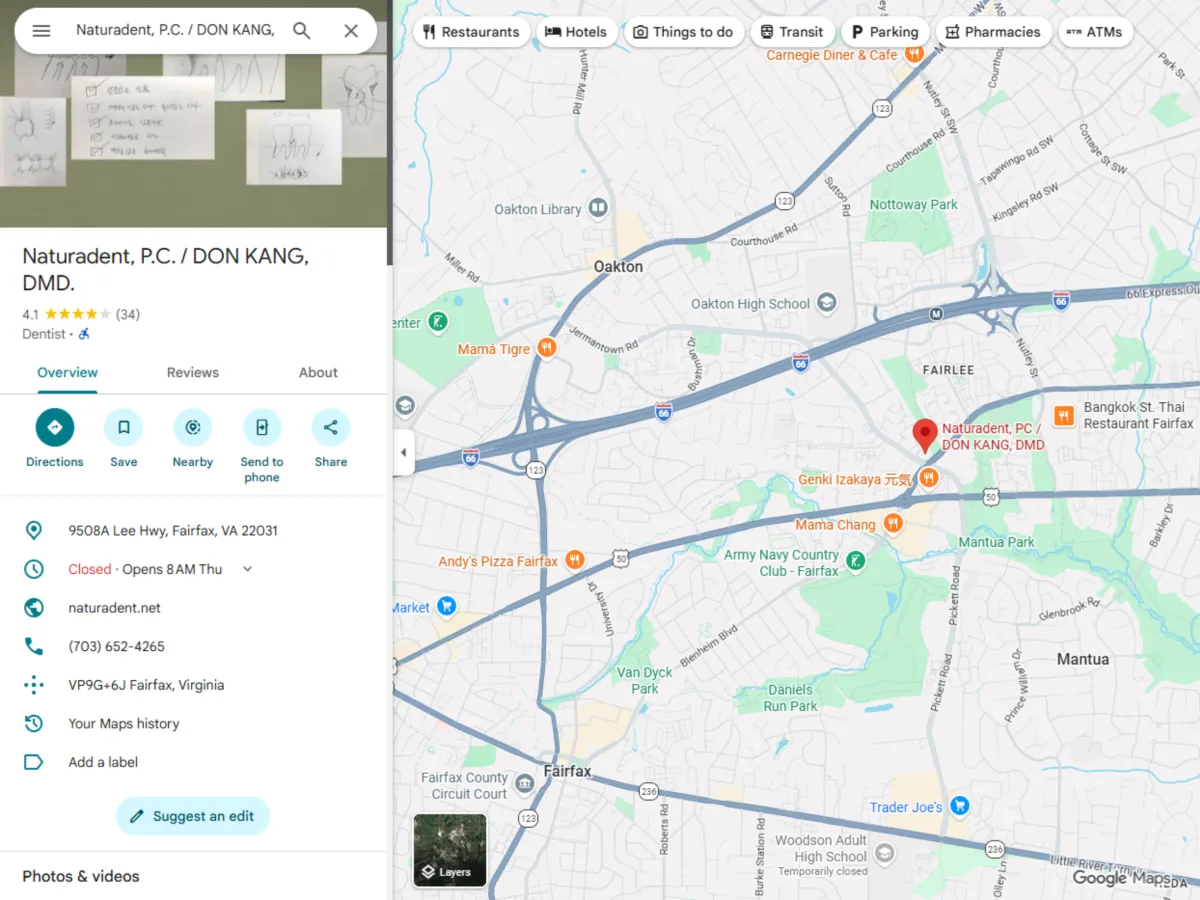Open the Layers satellite thumbnail
Image resolution: width=1200 pixels, height=900 pixels.
coord(450,850)
